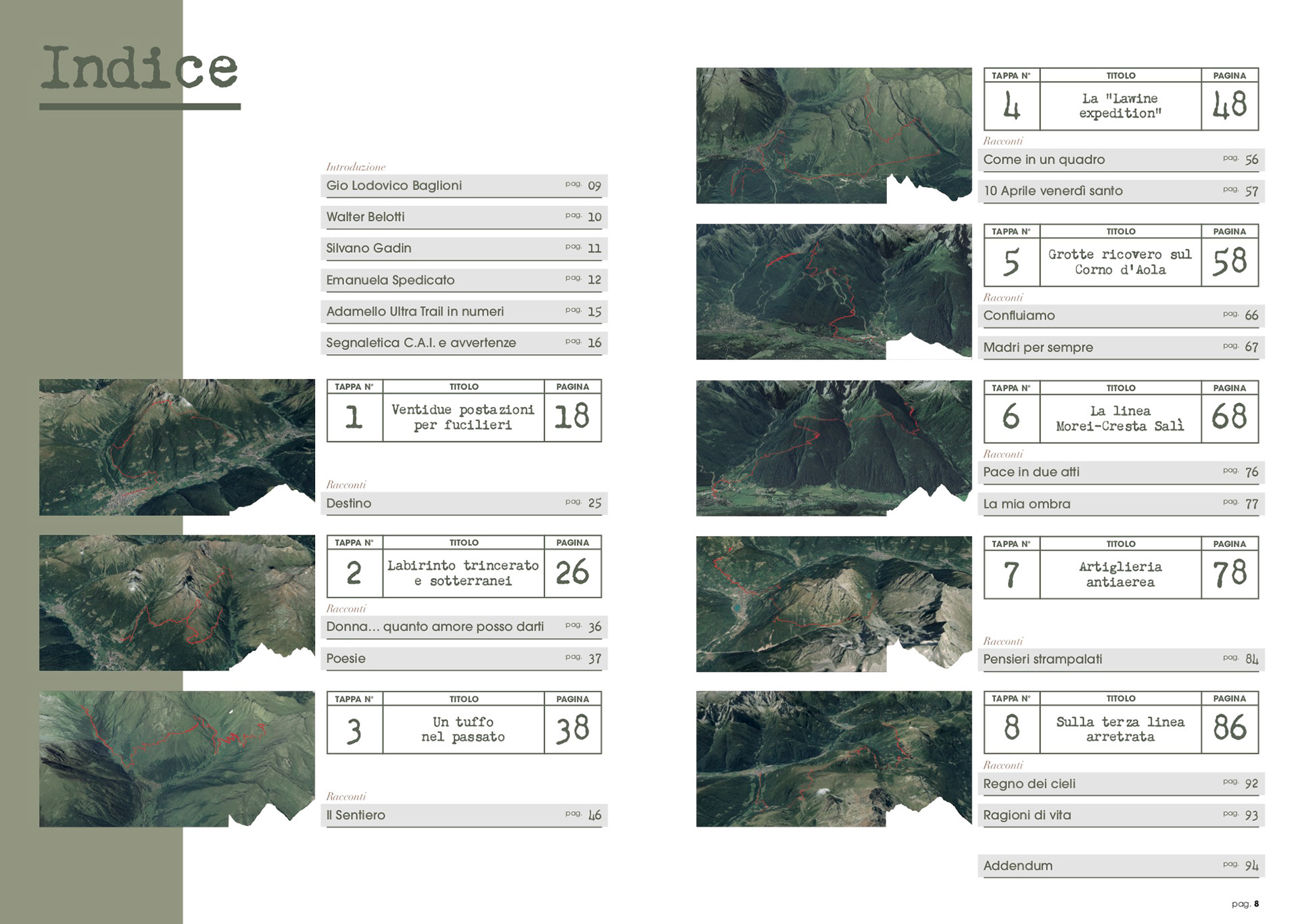Open the 'Destino' story entry

coord(464,504)
